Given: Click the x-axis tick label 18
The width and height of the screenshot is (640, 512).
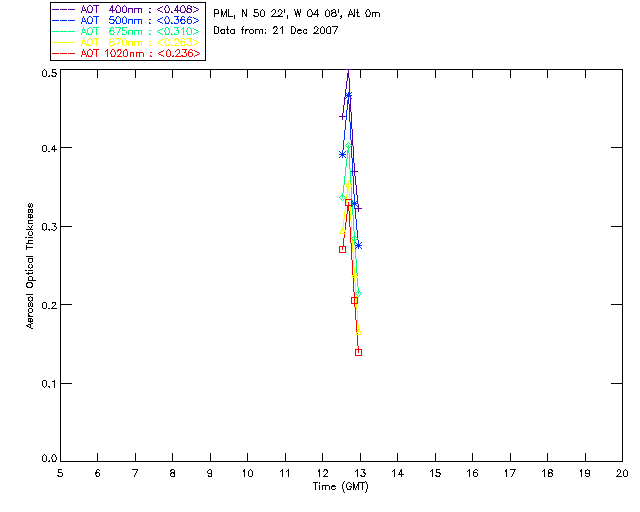Looking at the screenshot, I should tap(547, 473).
